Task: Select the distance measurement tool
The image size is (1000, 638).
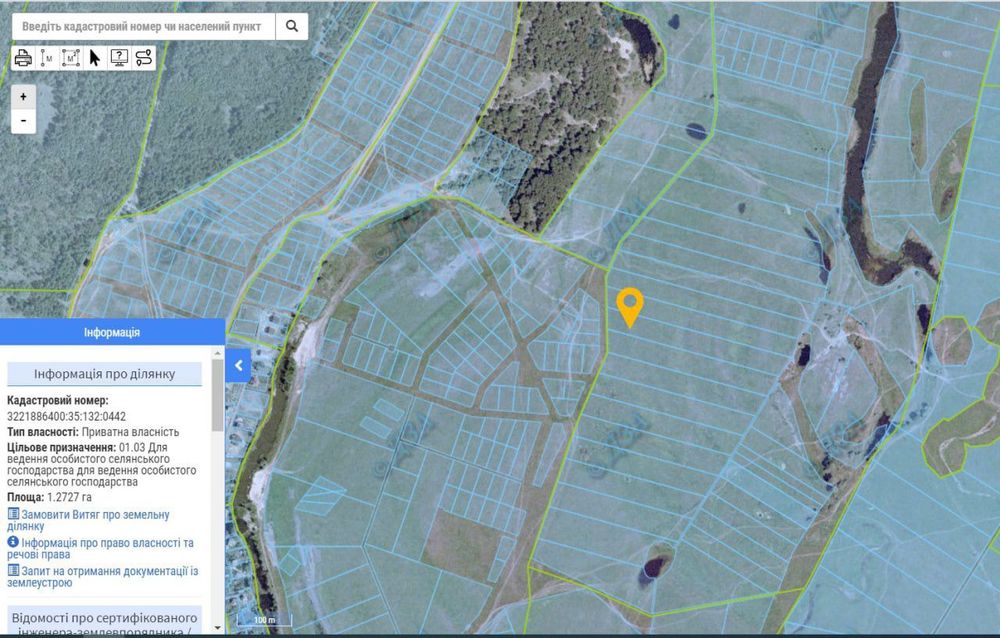Action: tap(47, 58)
